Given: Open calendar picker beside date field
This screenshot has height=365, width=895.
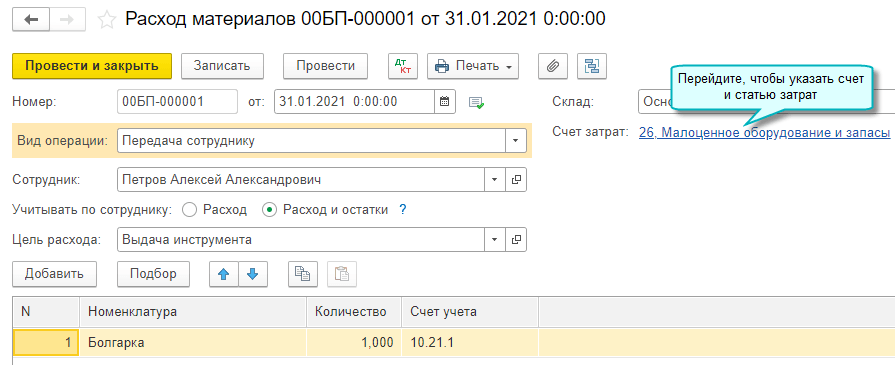Looking at the screenshot, I should (x=445, y=102).
